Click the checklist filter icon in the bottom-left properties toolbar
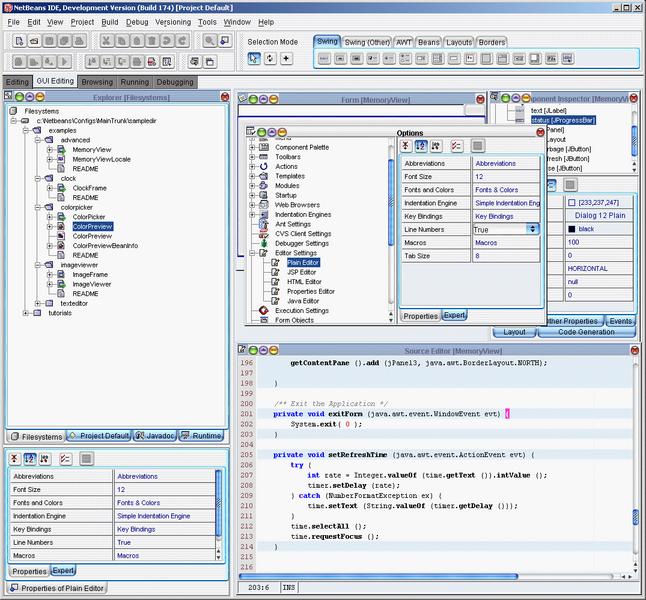Viewport: 646px width, 600px height. click(x=66, y=459)
